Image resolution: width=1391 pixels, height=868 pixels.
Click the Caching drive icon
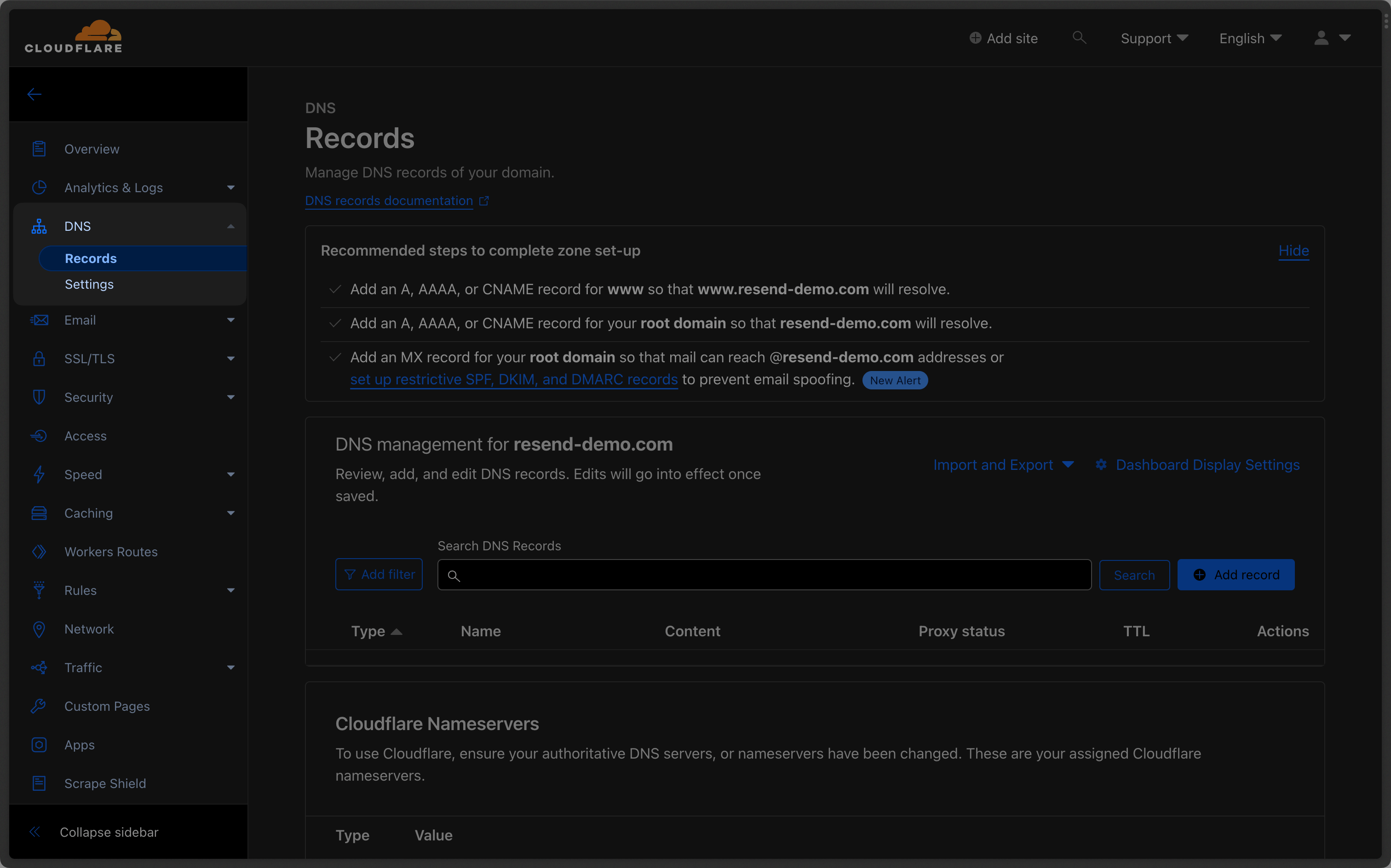(39, 513)
